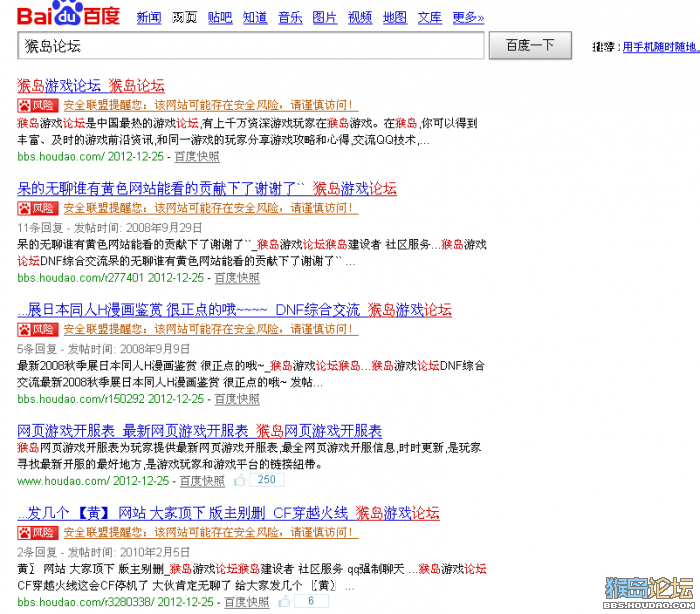Click text 5条回复 - 发帖时间: 2008年9月9日
The image size is (700, 614).
coord(104,349)
